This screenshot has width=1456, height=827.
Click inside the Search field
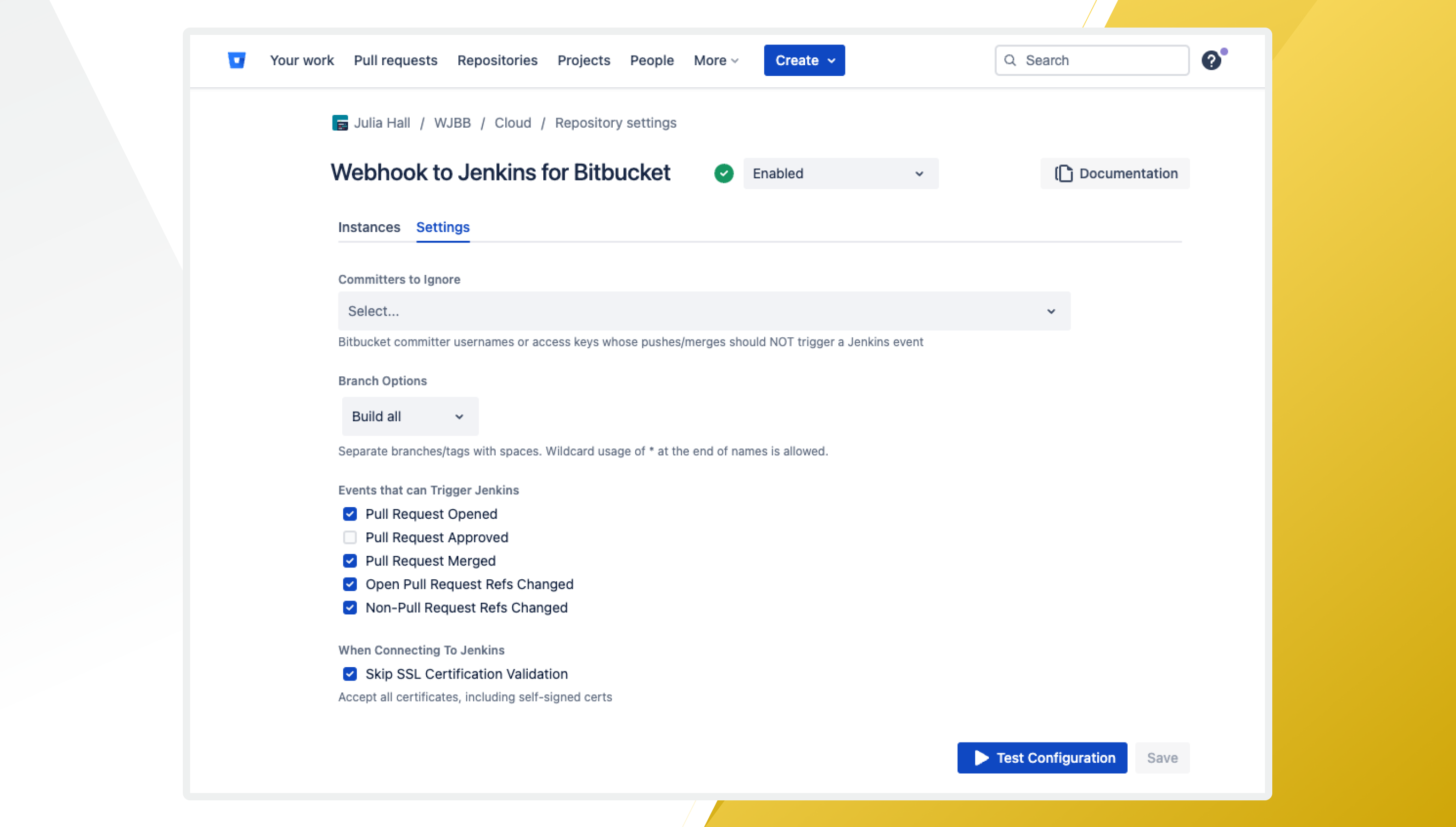click(1090, 60)
